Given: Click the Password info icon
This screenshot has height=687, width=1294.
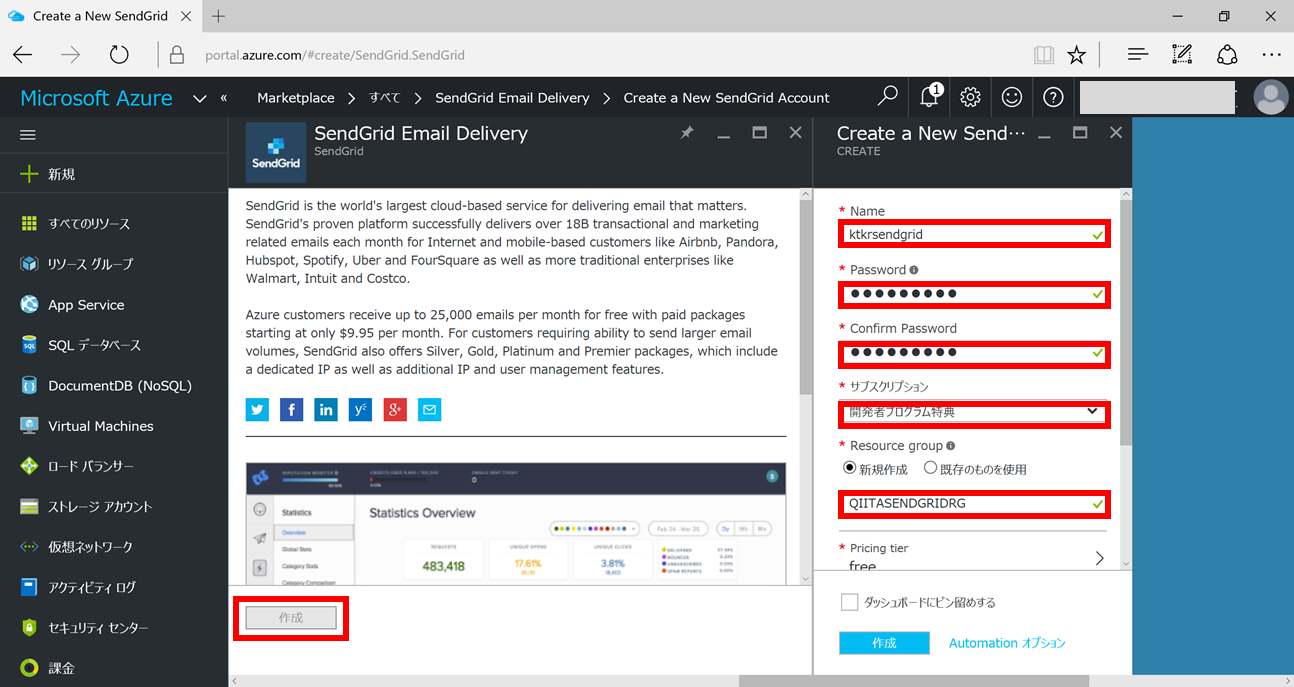Looking at the screenshot, I should point(914,270).
